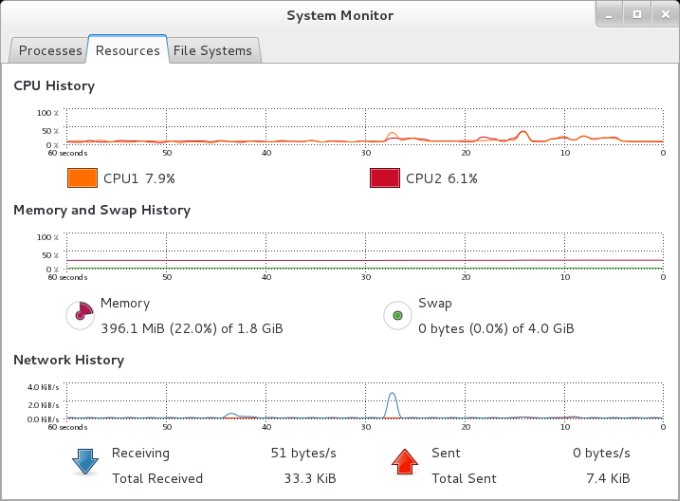The image size is (680, 501).
Task: Select the Resources tab
Action: pyautogui.click(x=128, y=50)
